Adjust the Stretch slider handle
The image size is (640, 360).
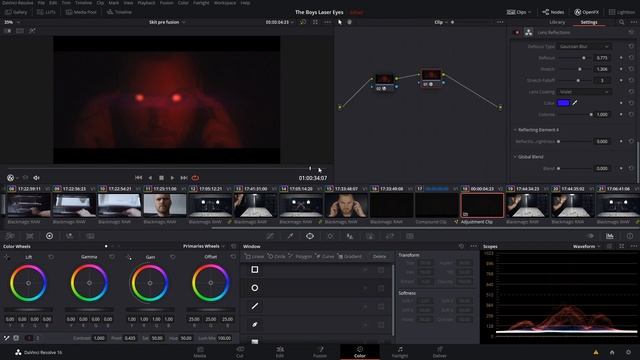(x=580, y=69)
